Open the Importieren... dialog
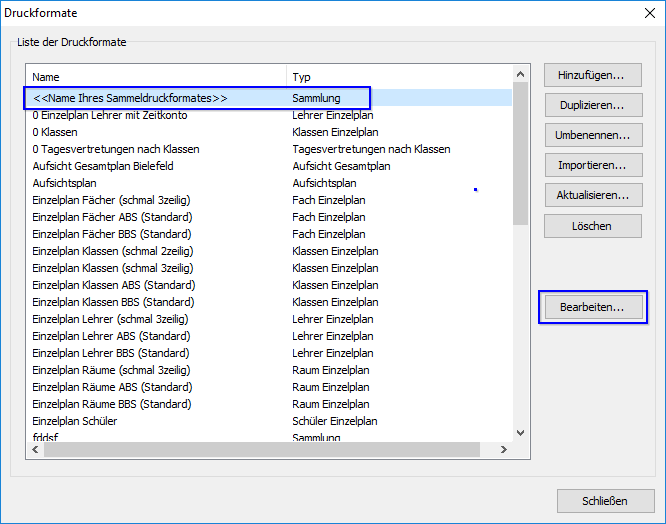The height and width of the screenshot is (524, 666). [x=593, y=165]
